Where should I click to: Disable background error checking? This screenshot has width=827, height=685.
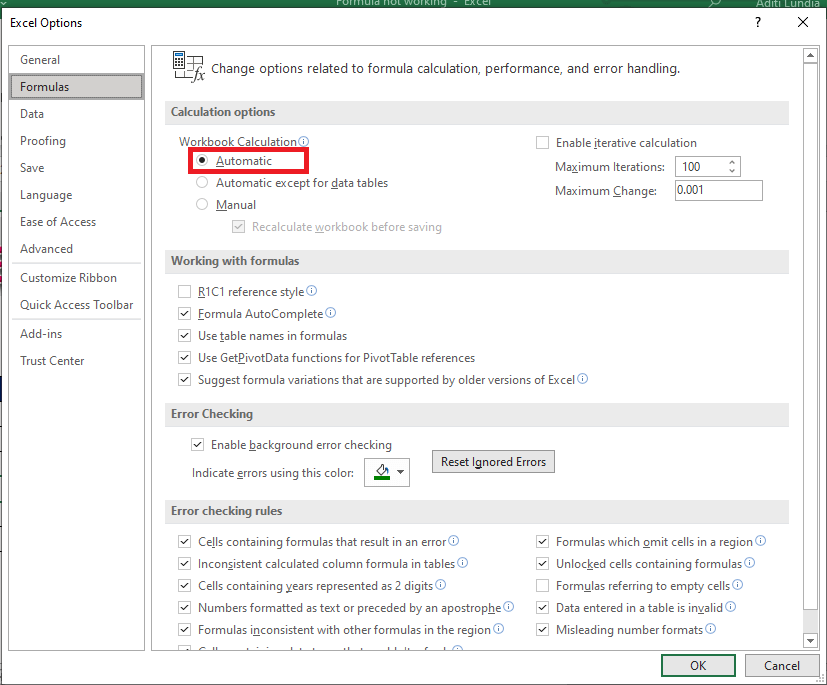point(198,445)
